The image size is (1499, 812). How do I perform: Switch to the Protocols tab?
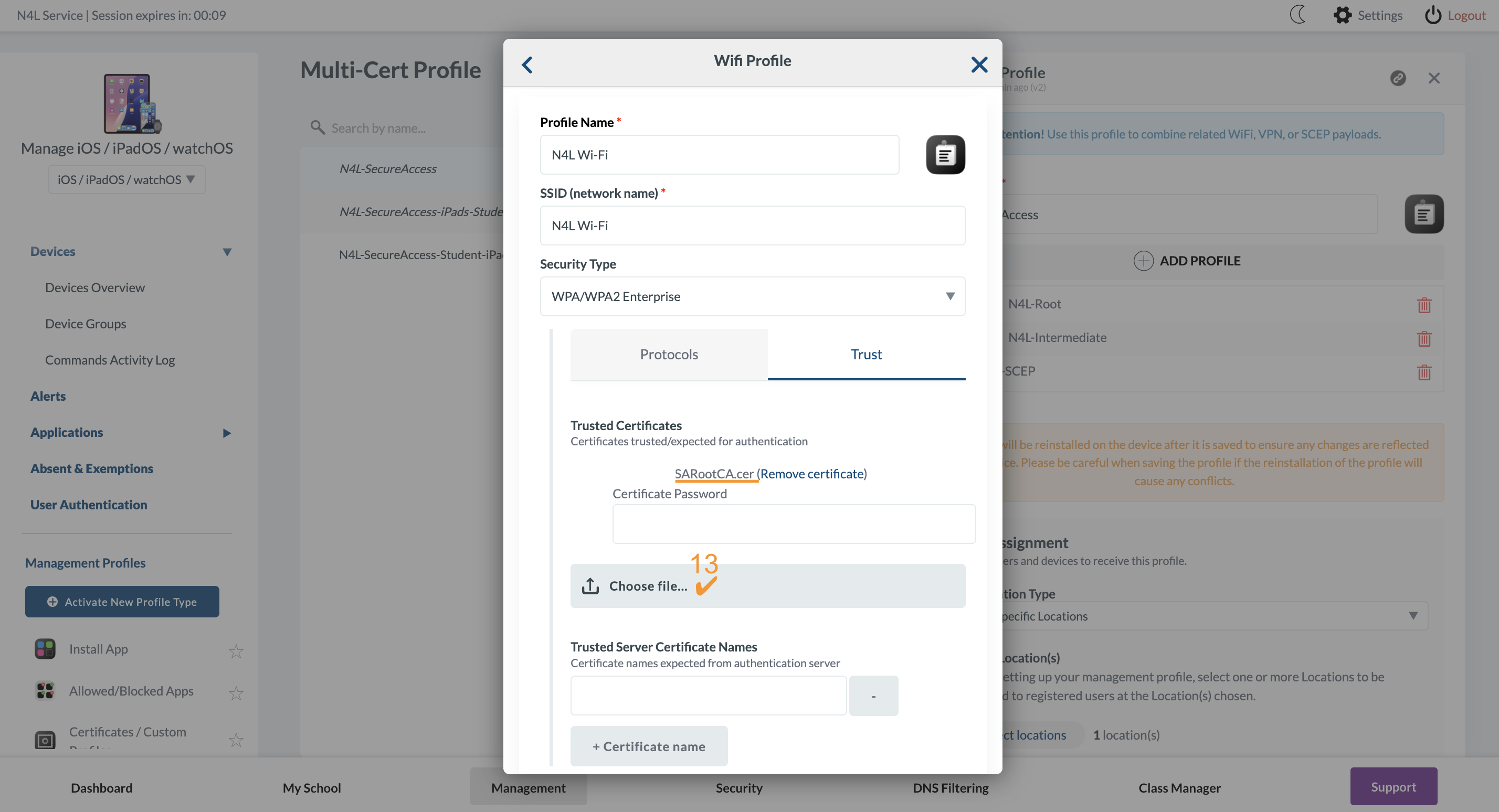click(x=668, y=354)
